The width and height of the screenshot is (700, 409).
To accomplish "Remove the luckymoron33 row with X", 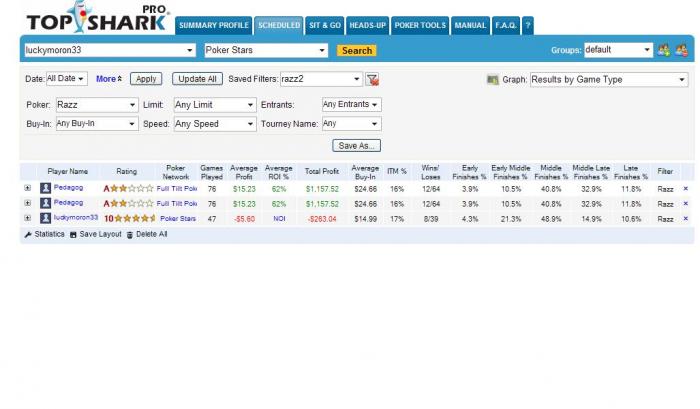I will click(686, 219).
